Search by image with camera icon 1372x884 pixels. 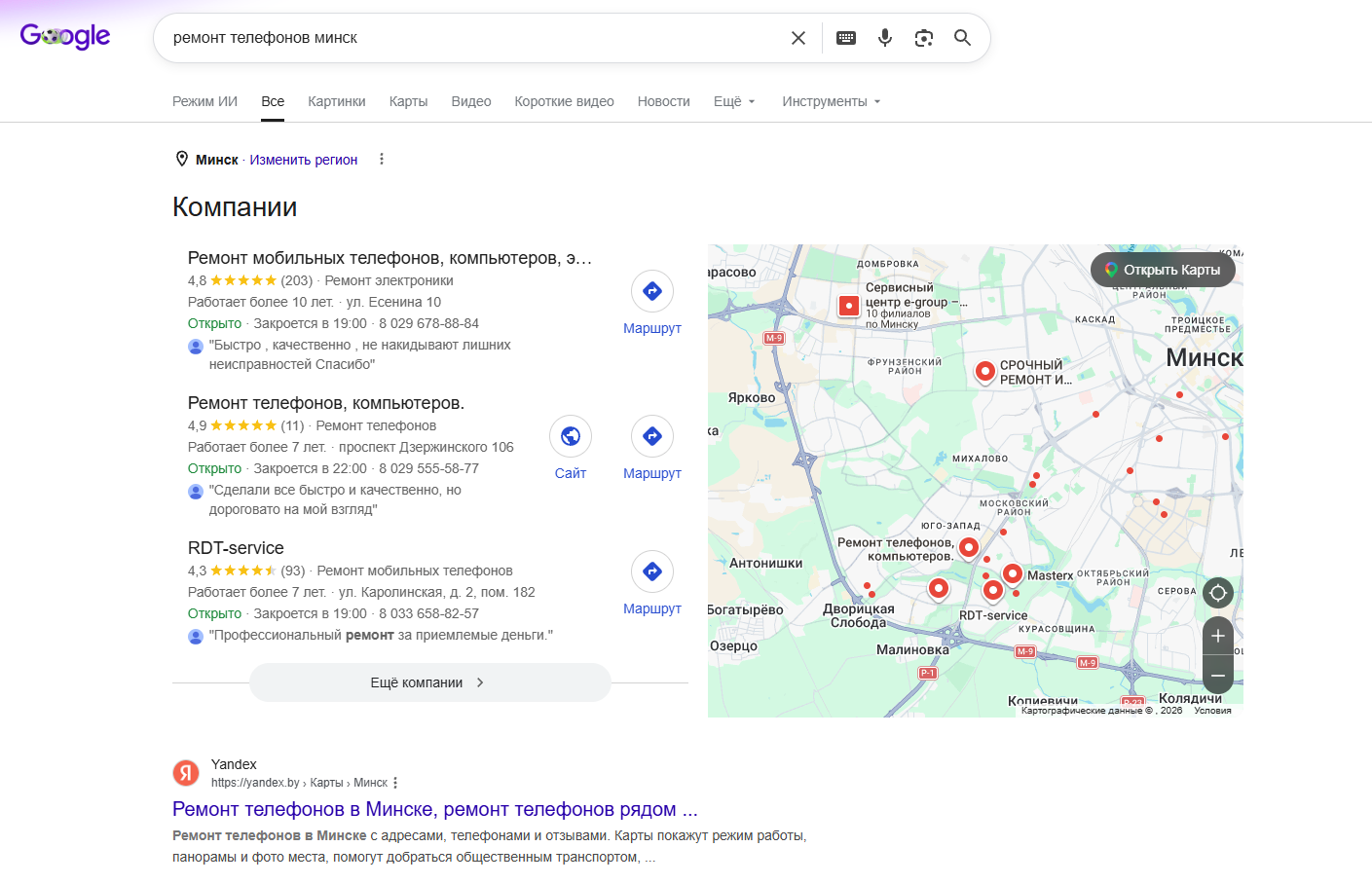(x=924, y=38)
